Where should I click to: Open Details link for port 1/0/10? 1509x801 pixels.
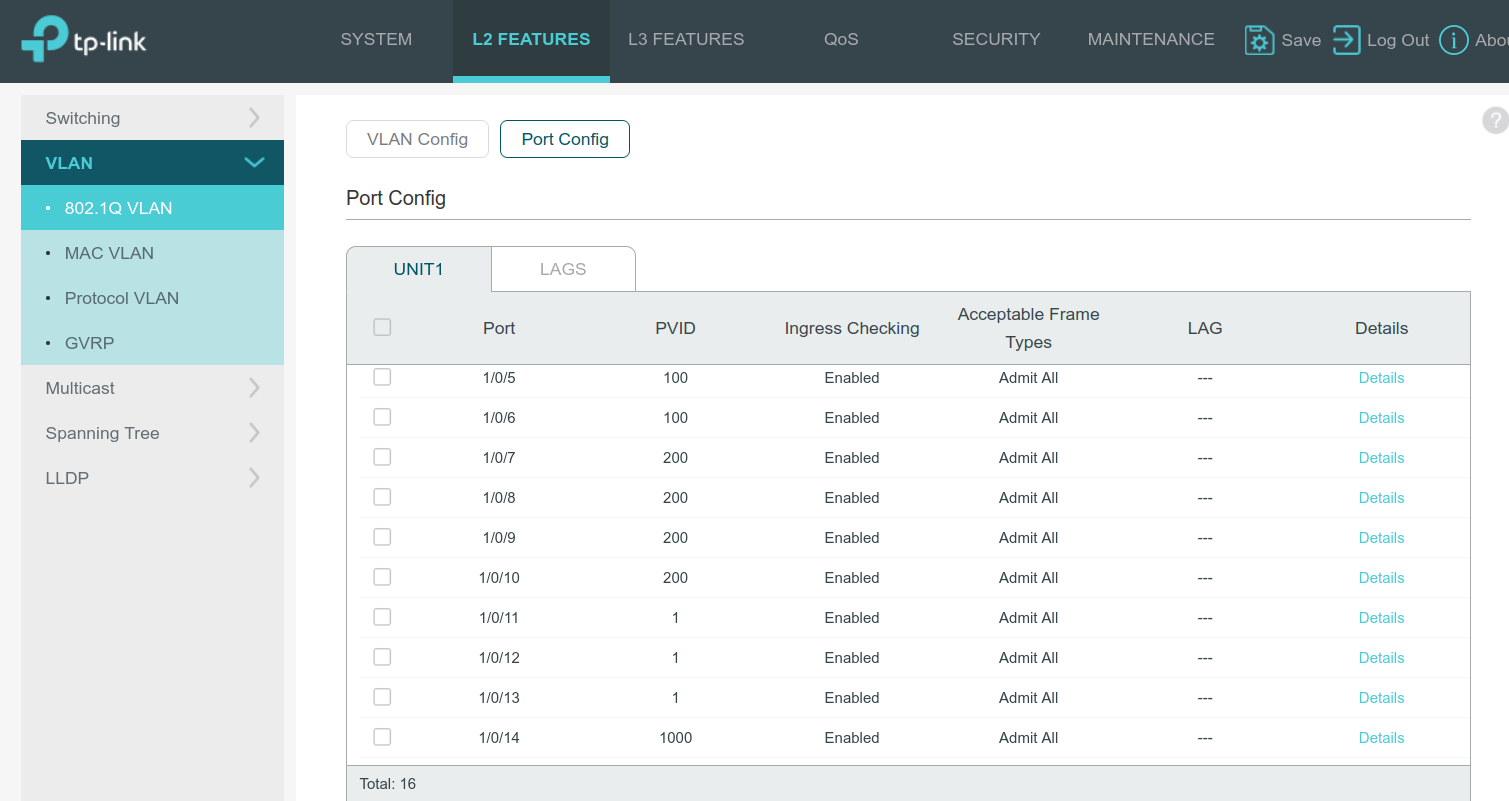click(x=1381, y=578)
